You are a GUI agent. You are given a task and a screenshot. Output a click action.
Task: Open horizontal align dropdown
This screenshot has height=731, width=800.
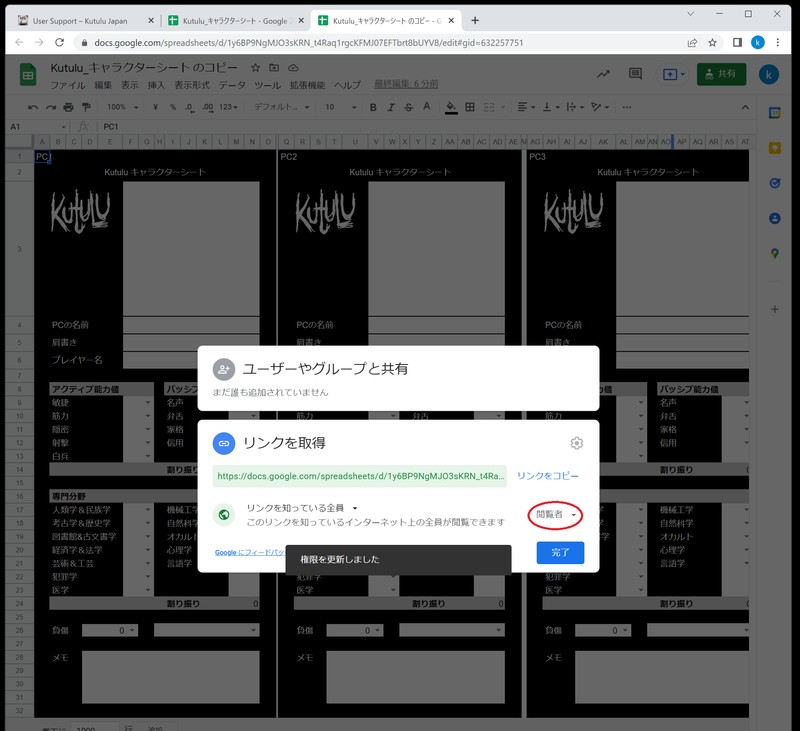click(526, 107)
